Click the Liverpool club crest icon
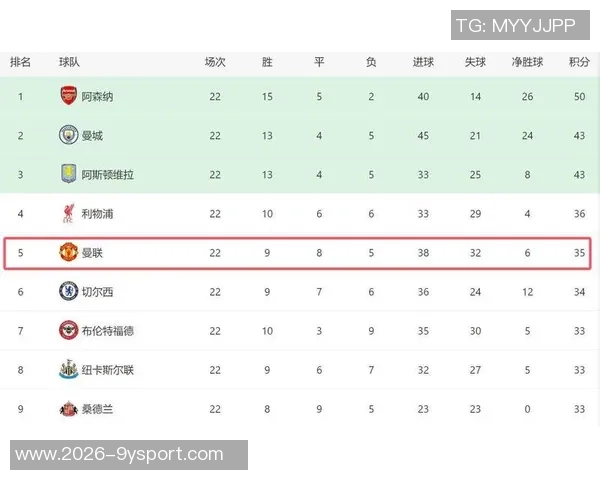This screenshot has height=480, width=600. point(67,213)
